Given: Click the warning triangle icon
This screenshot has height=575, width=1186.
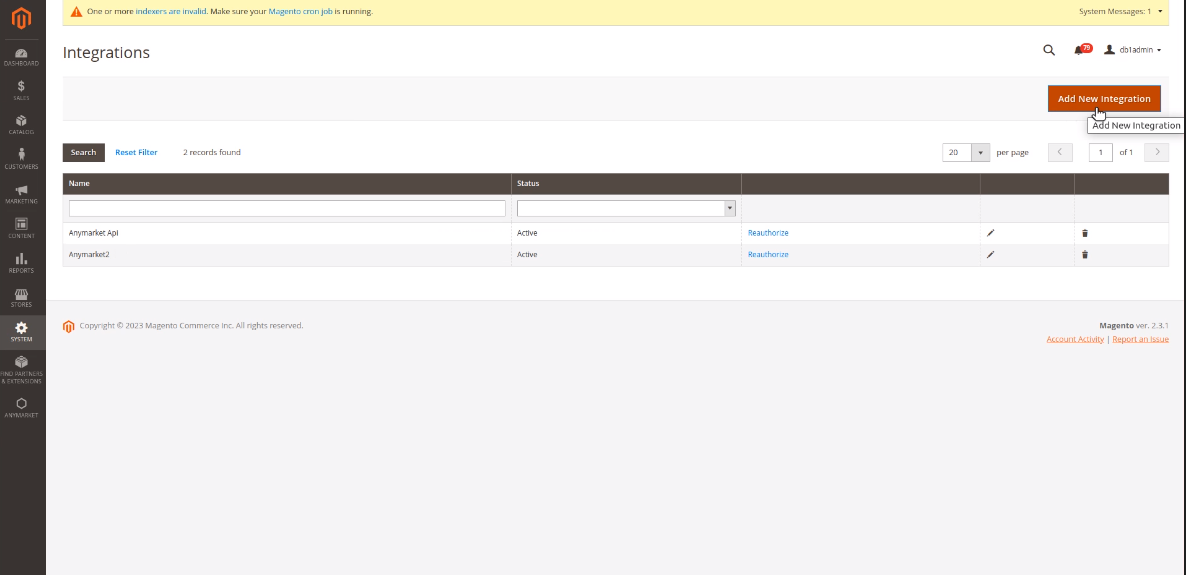Looking at the screenshot, I should [x=76, y=11].
